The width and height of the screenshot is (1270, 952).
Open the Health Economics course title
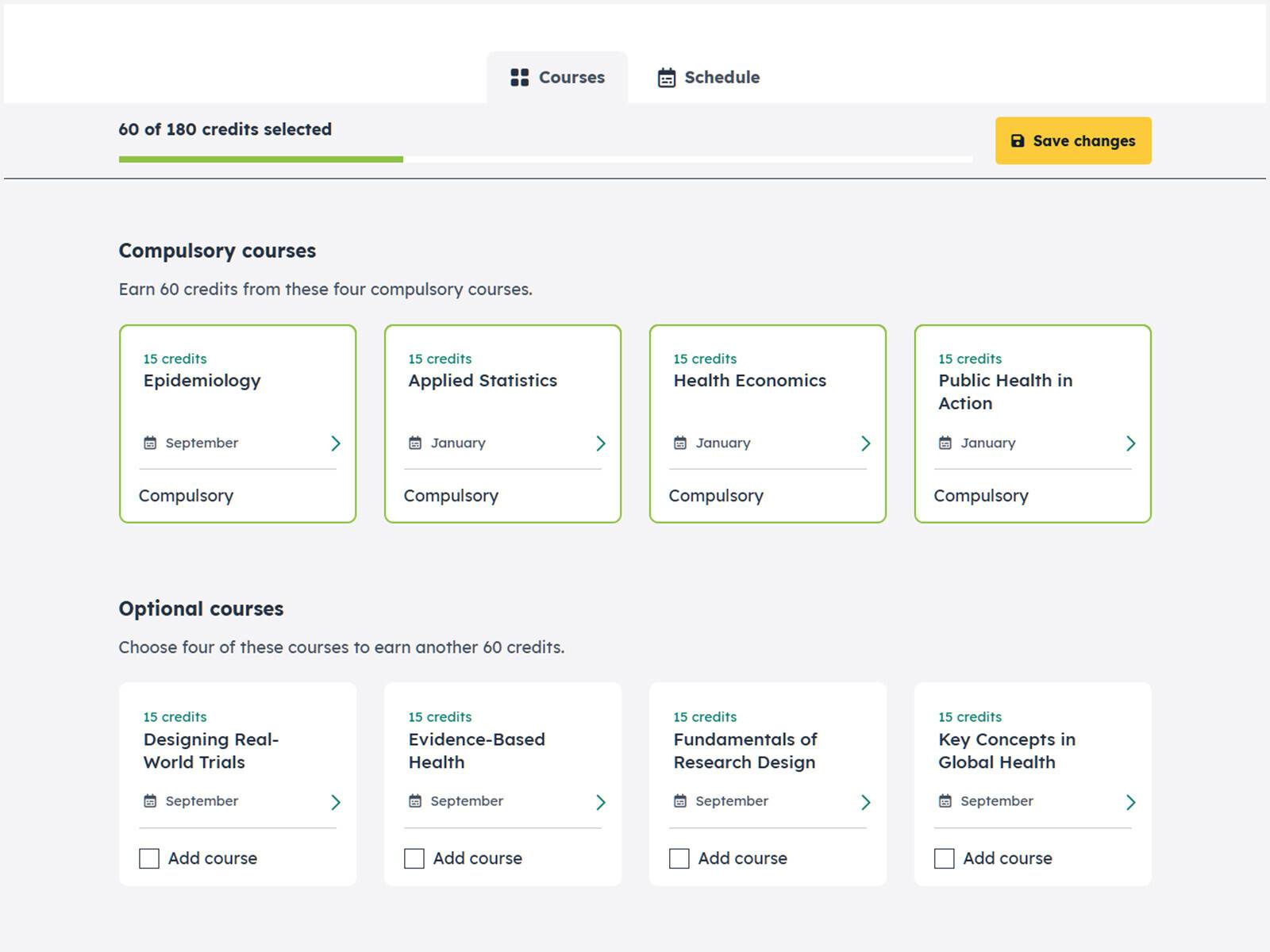tap(749, 381)
